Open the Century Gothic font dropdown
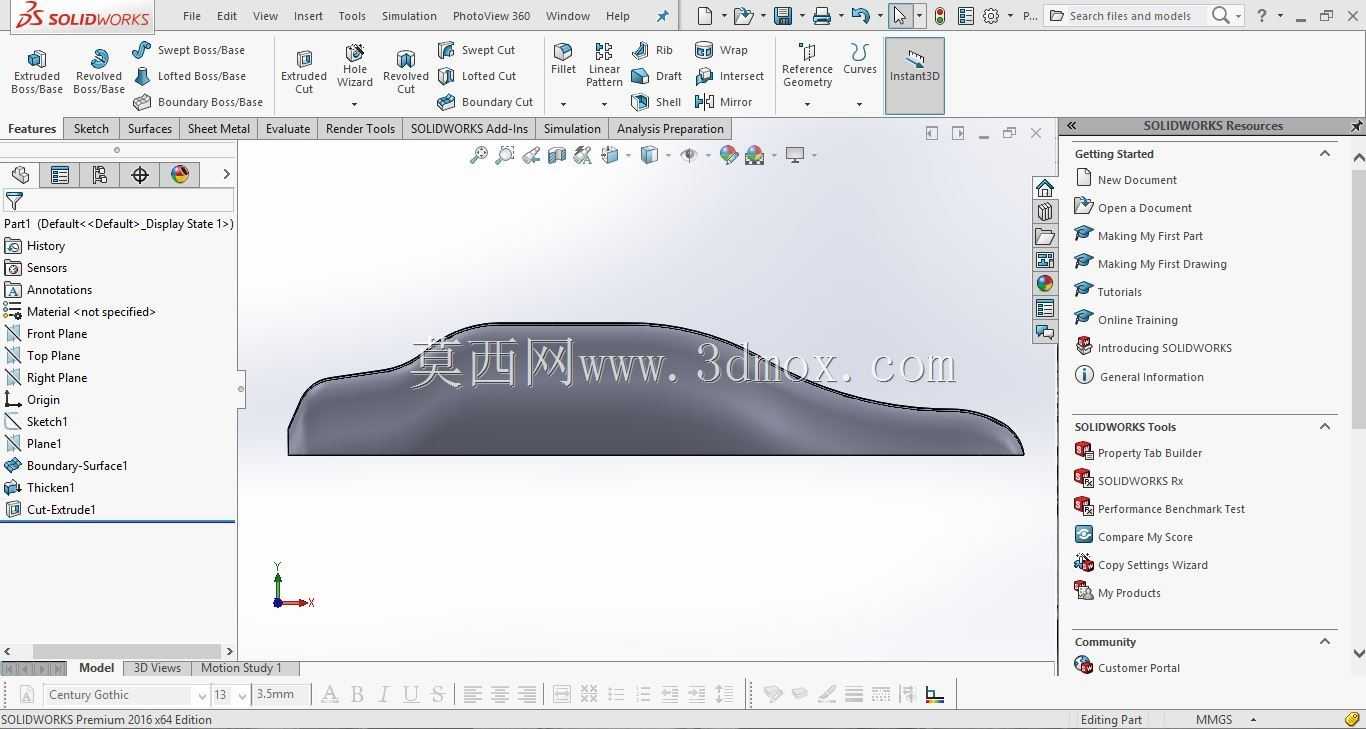This screenshot has height=729, width=1366. (x=202, y=696)
